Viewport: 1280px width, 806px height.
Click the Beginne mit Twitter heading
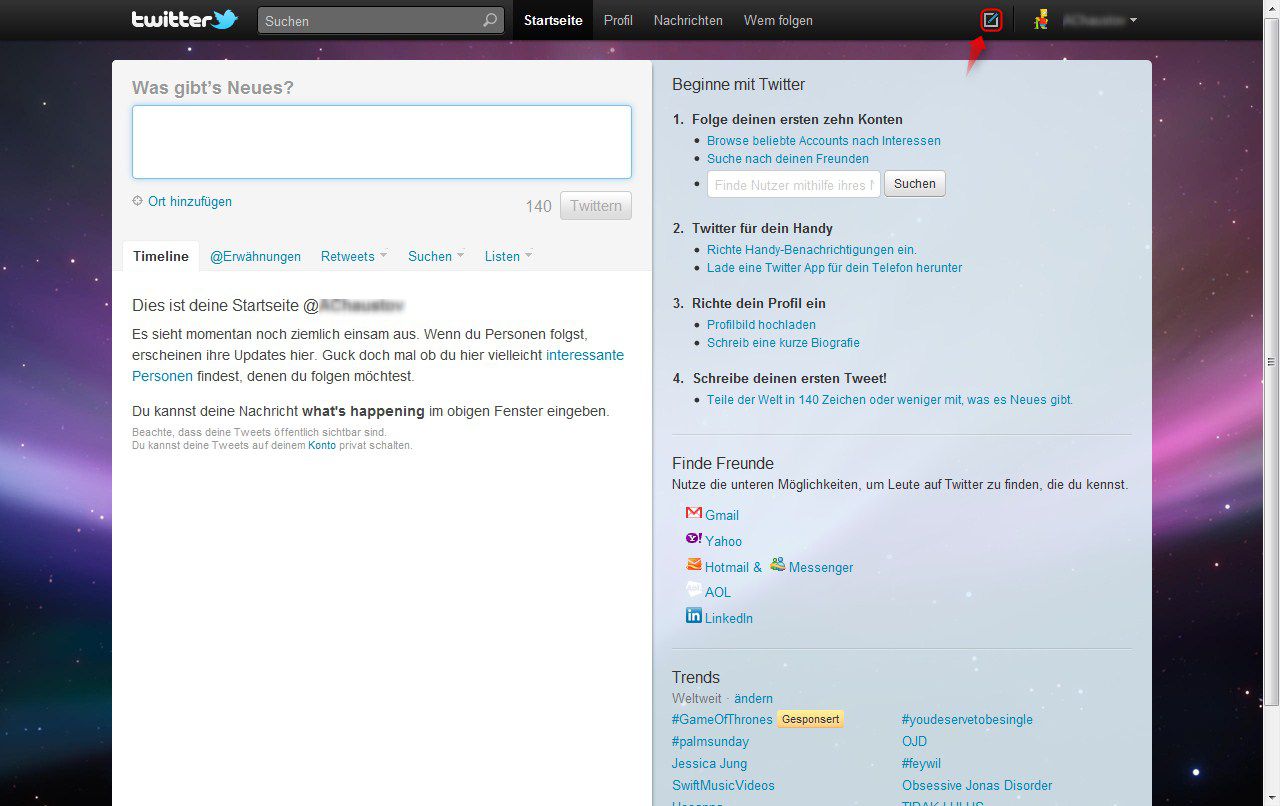[739, 84]
